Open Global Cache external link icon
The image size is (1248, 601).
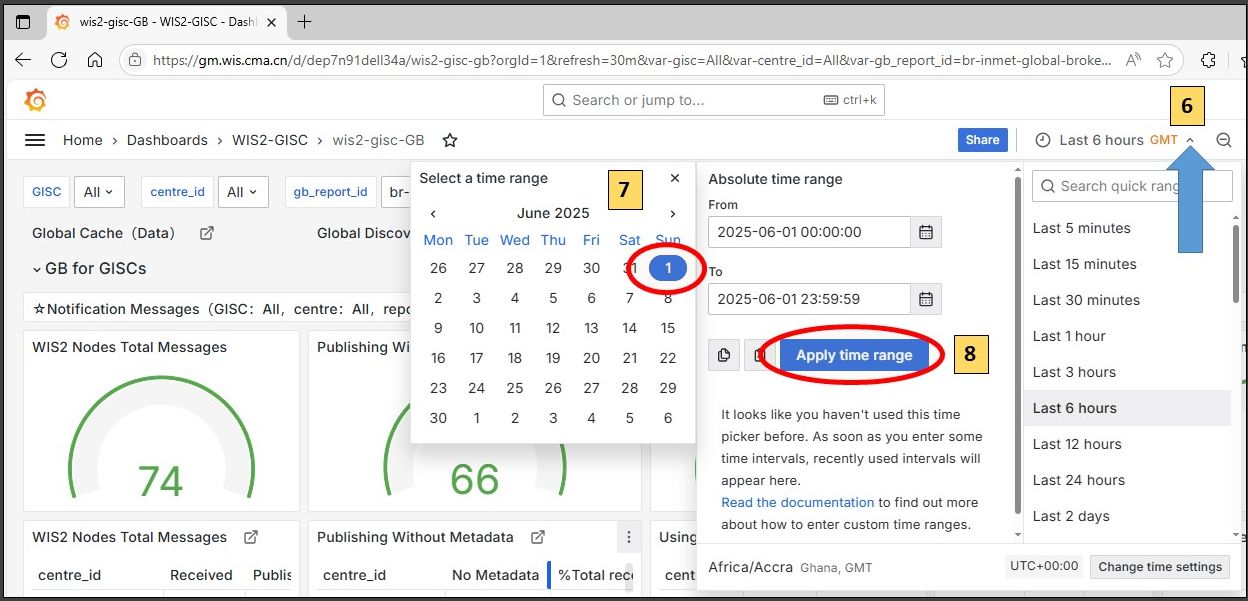[x=207, y=233]
